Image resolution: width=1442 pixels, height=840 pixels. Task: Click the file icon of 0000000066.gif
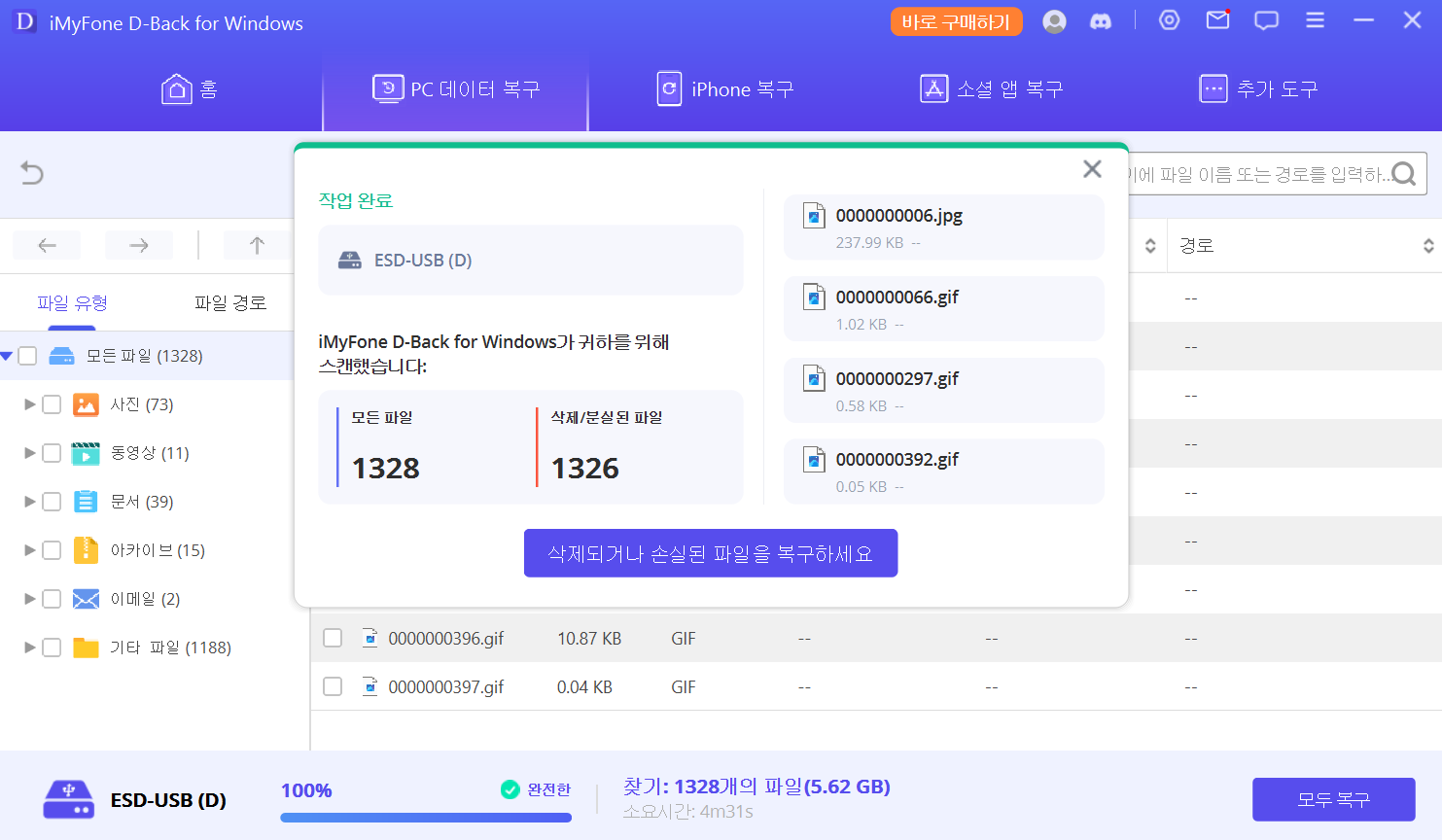click(814, 297)
